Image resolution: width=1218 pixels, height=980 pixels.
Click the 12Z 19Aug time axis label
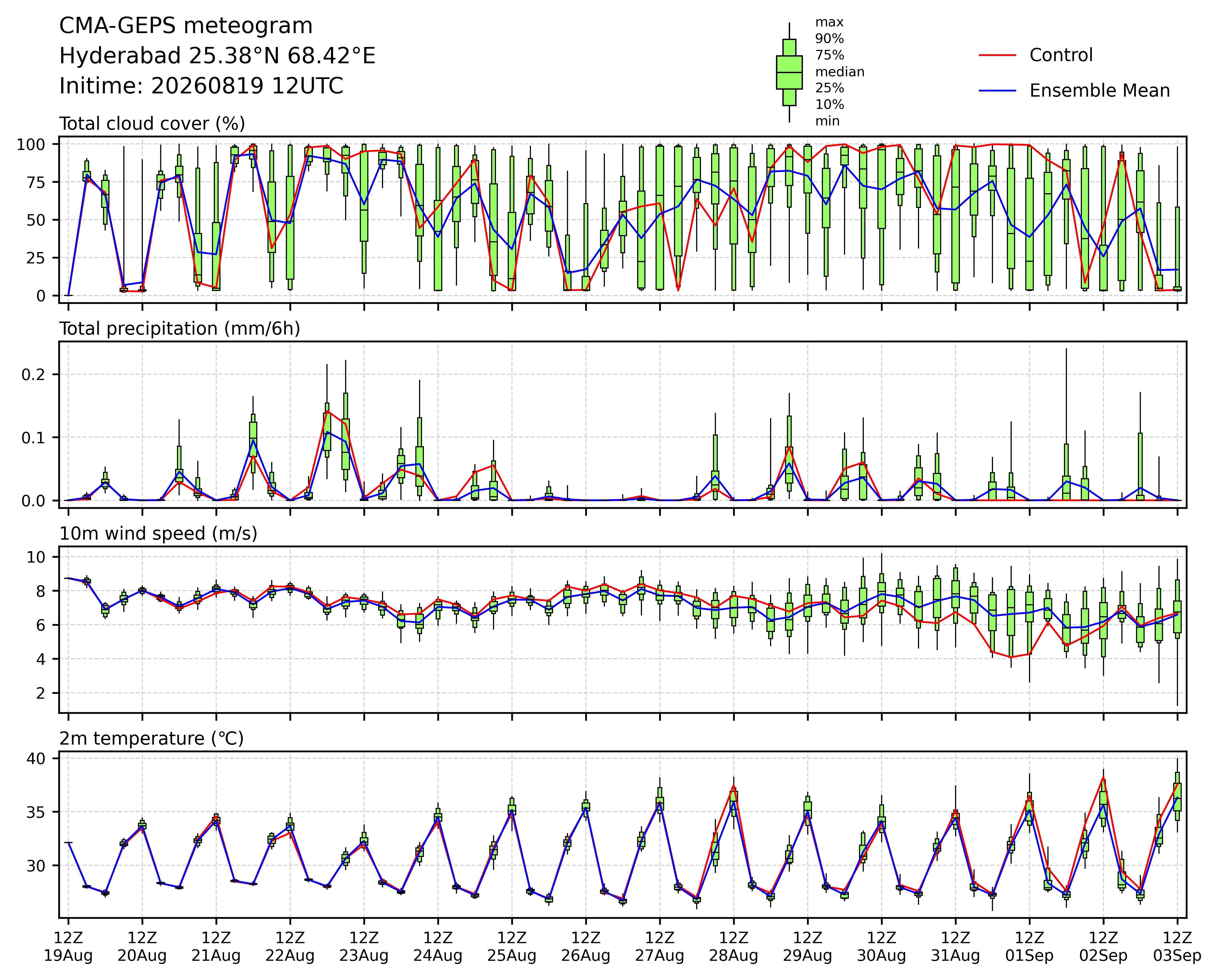pyautogui.click(x=68, y=948)
